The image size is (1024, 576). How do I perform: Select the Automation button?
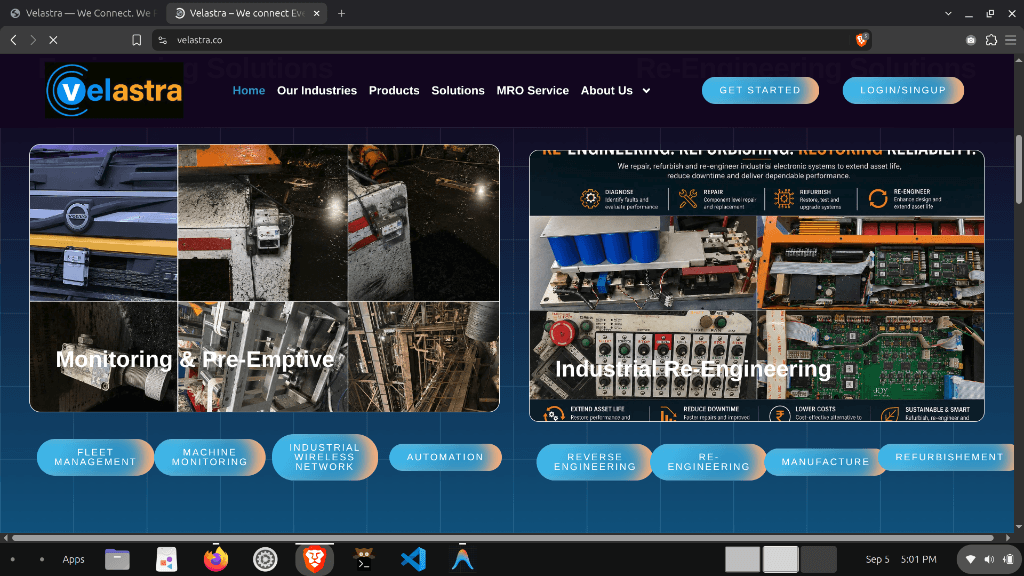pyautogui.click(x=445, y=457)
